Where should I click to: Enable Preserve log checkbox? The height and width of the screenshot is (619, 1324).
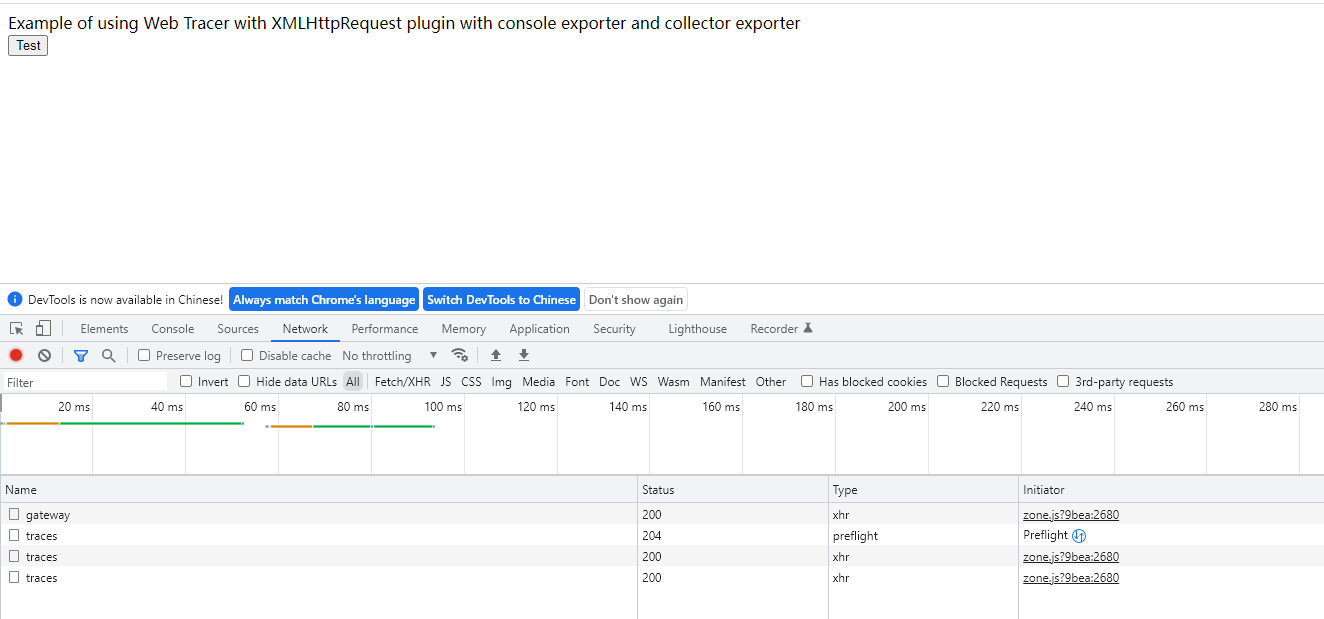[144, 355]
